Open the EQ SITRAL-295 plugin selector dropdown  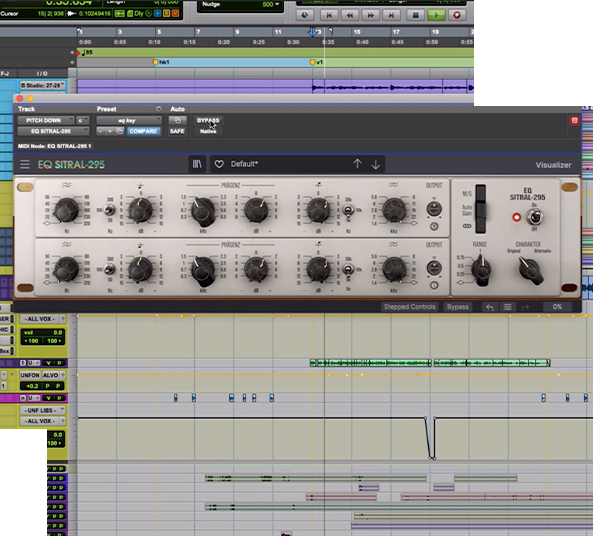tap(53, 131)
